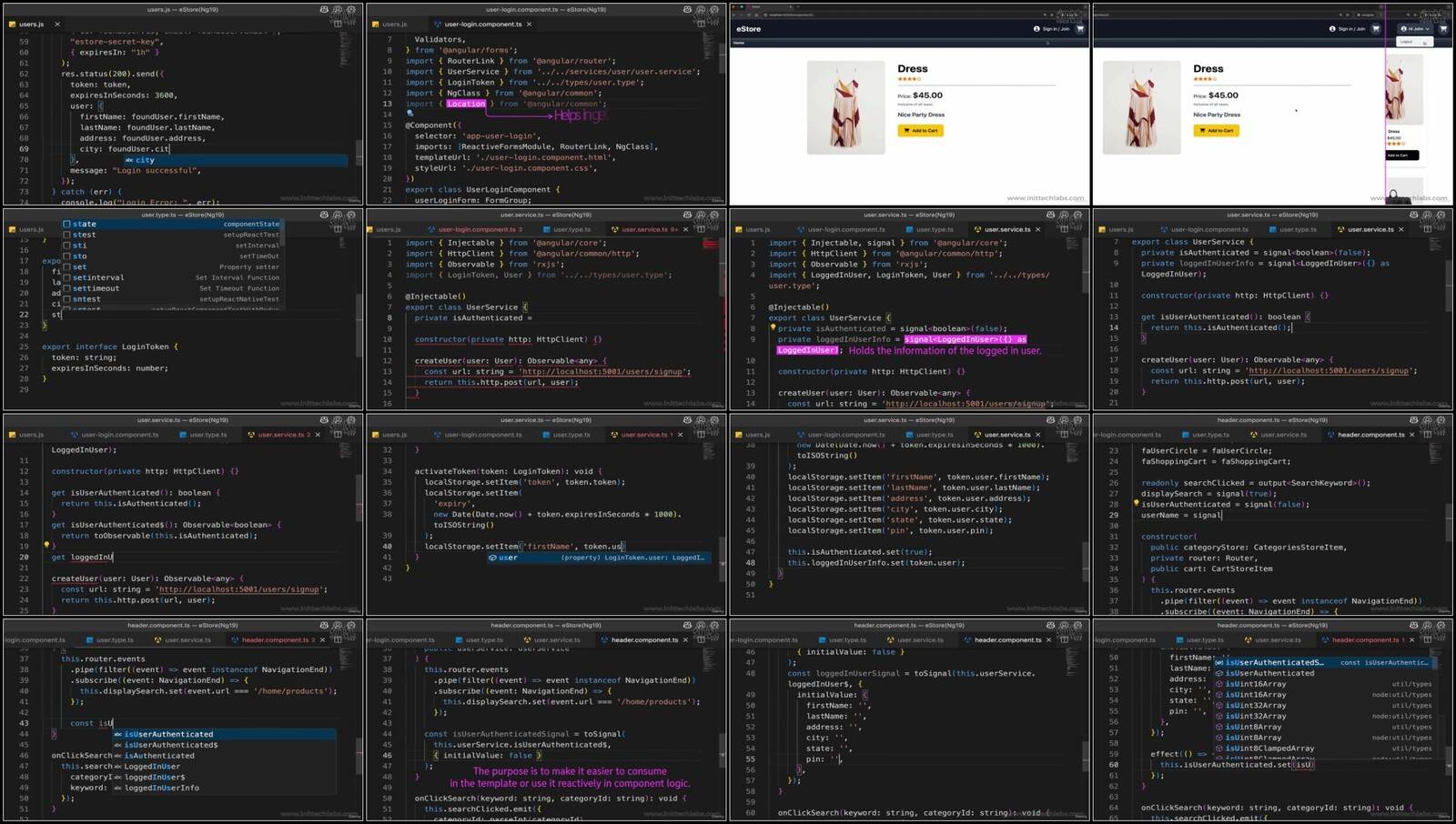Screen dimensions: 1456x824
Task: Click the eStore logo in the page header
Action: click(748, 29)
